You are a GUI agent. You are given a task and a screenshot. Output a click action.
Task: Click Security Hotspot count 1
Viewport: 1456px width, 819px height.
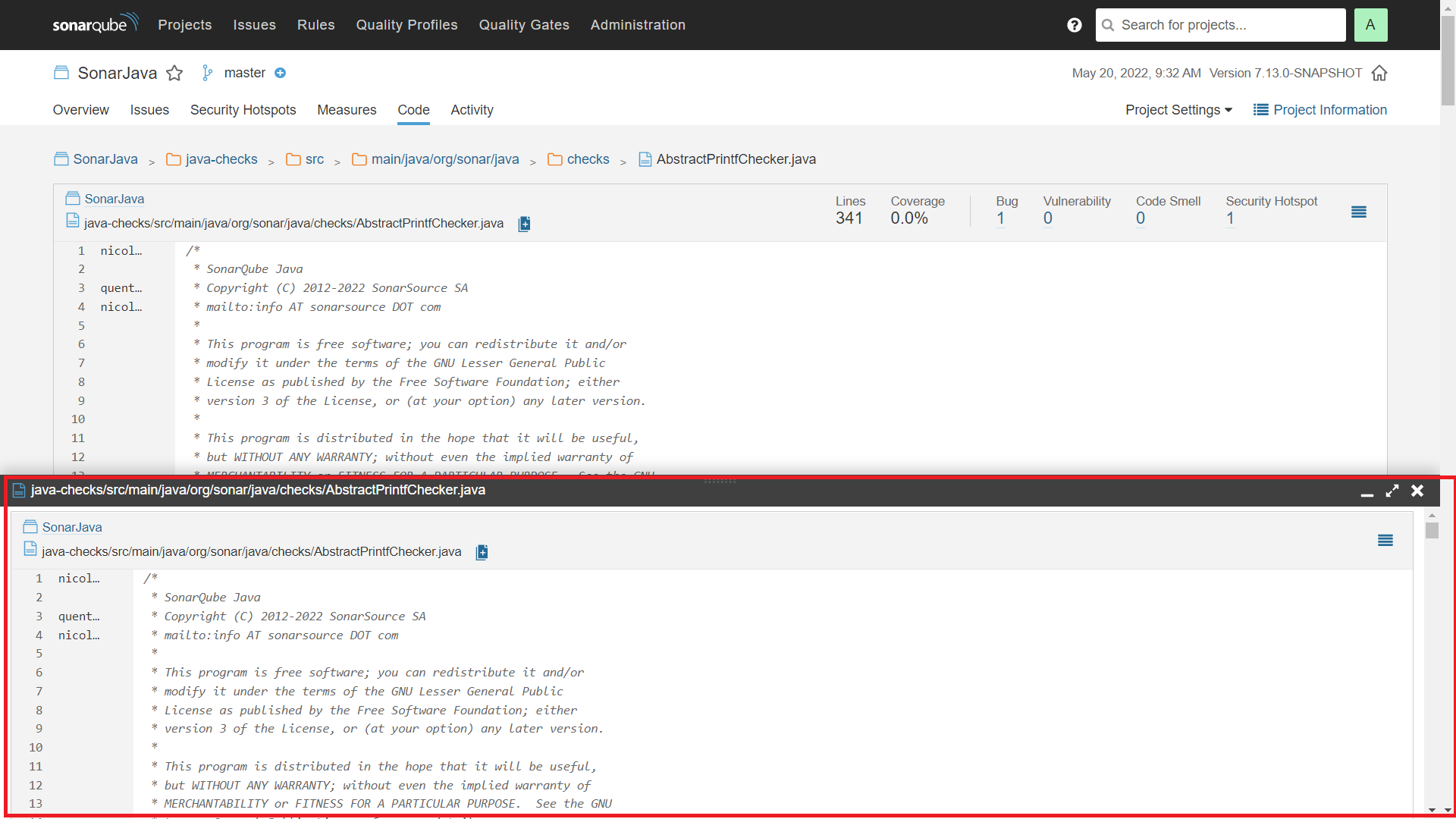coord(1230,218)
